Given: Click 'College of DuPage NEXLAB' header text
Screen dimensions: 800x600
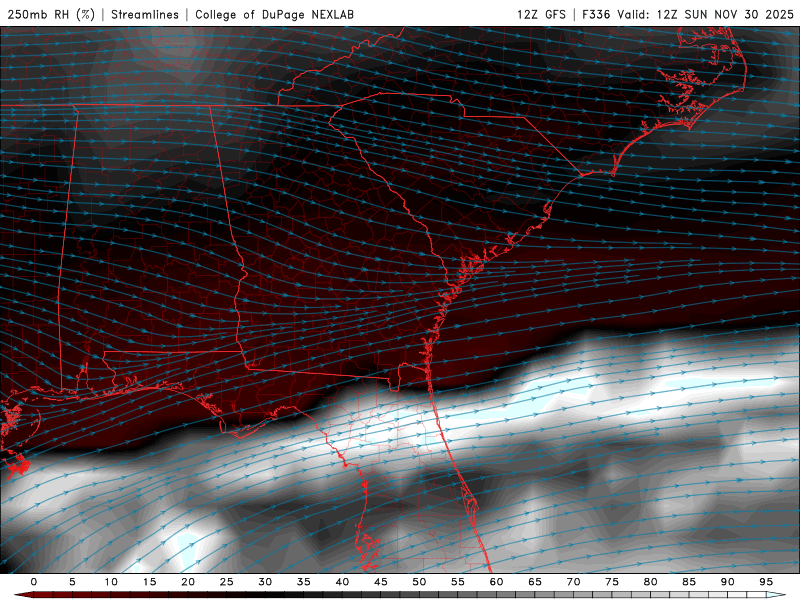Looking at the screenshot, I should pyautogui.click(x=274, y=14).
